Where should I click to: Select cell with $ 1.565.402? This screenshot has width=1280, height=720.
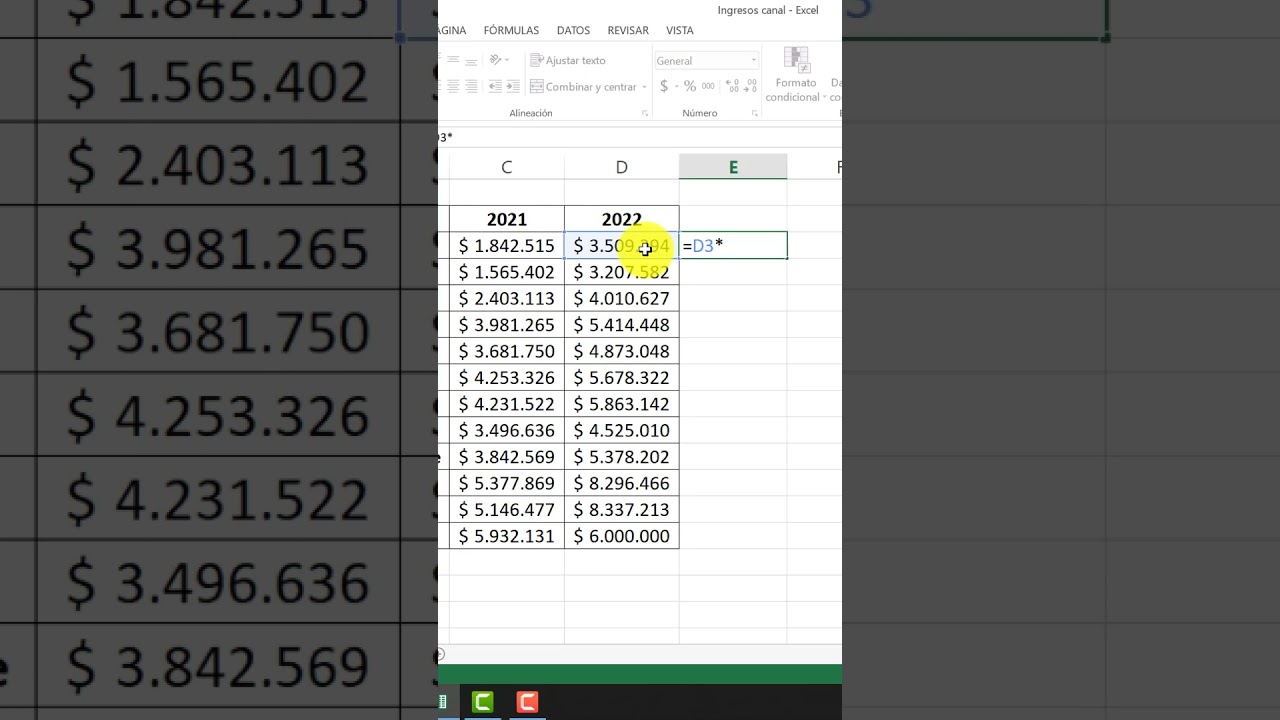point(507,272)
